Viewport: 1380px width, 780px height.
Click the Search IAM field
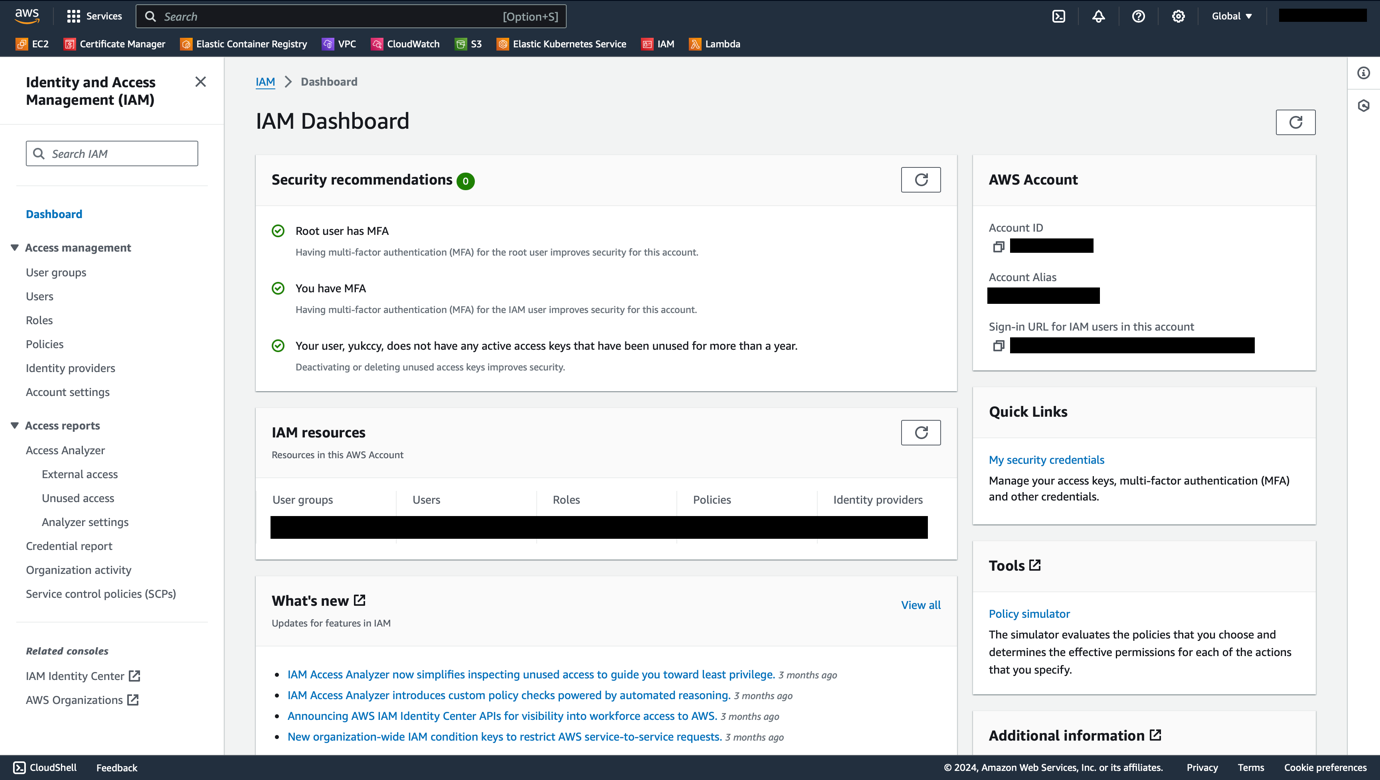112,154
